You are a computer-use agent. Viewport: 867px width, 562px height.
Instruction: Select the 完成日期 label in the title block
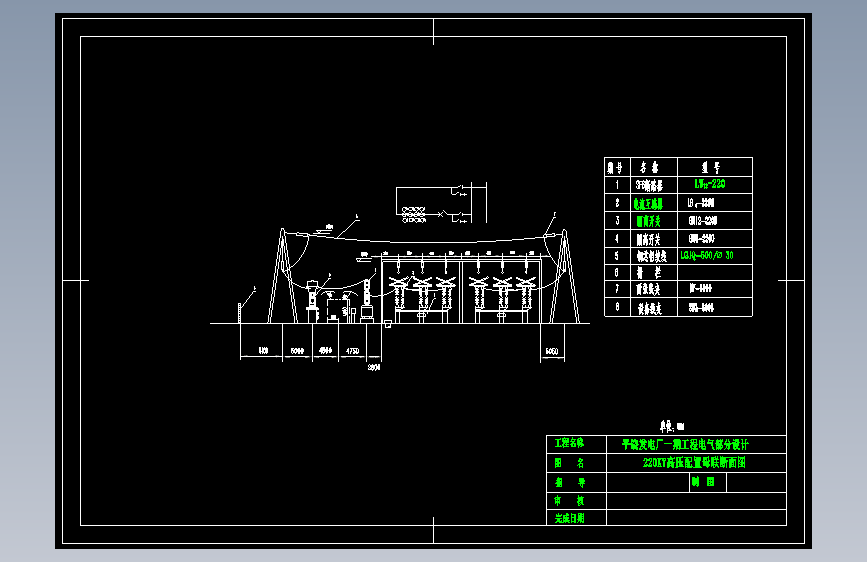[569, 518]
